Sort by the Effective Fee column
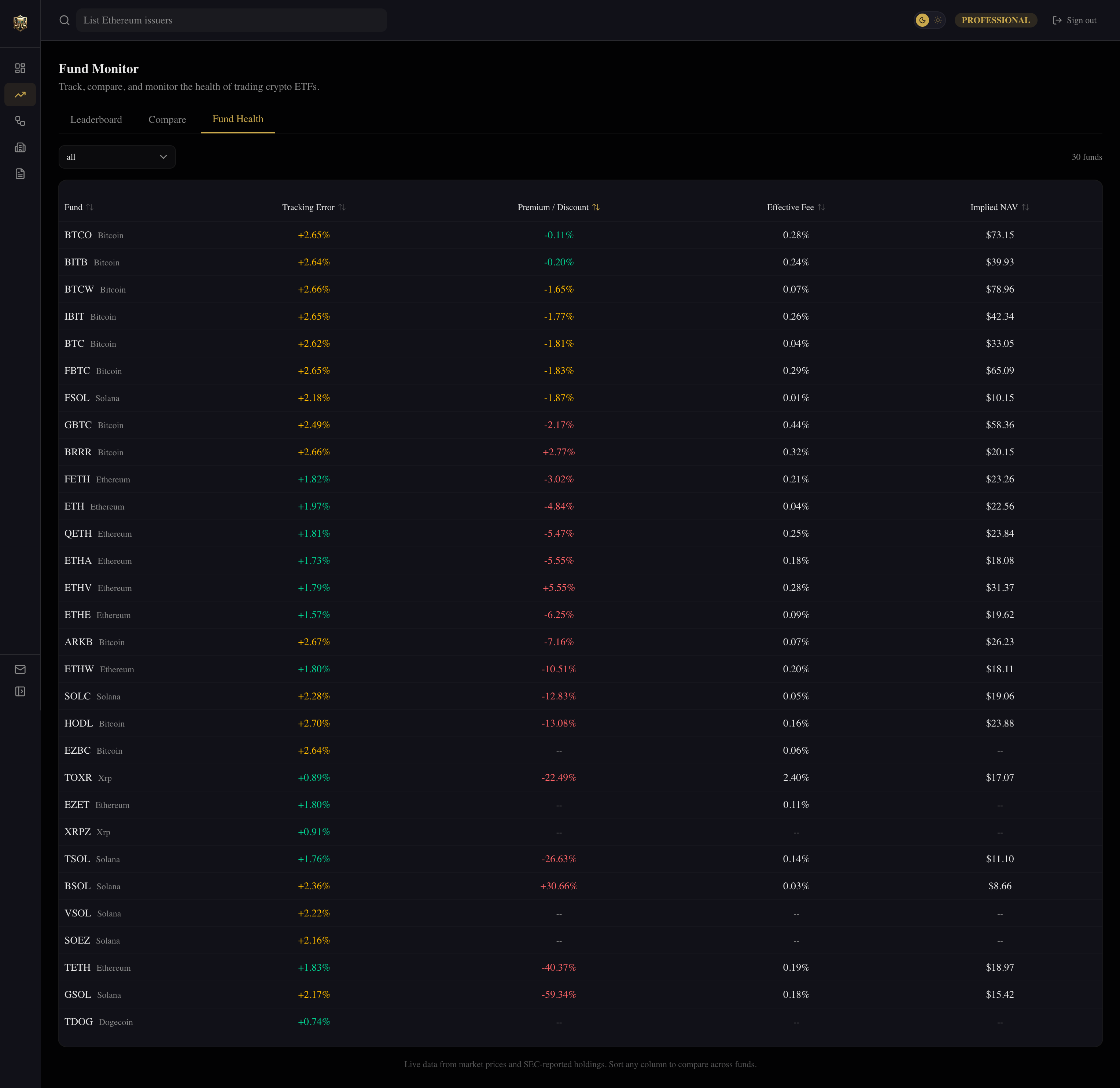The height and width of the screenshot is (1088, 1120). coord(795,207)
